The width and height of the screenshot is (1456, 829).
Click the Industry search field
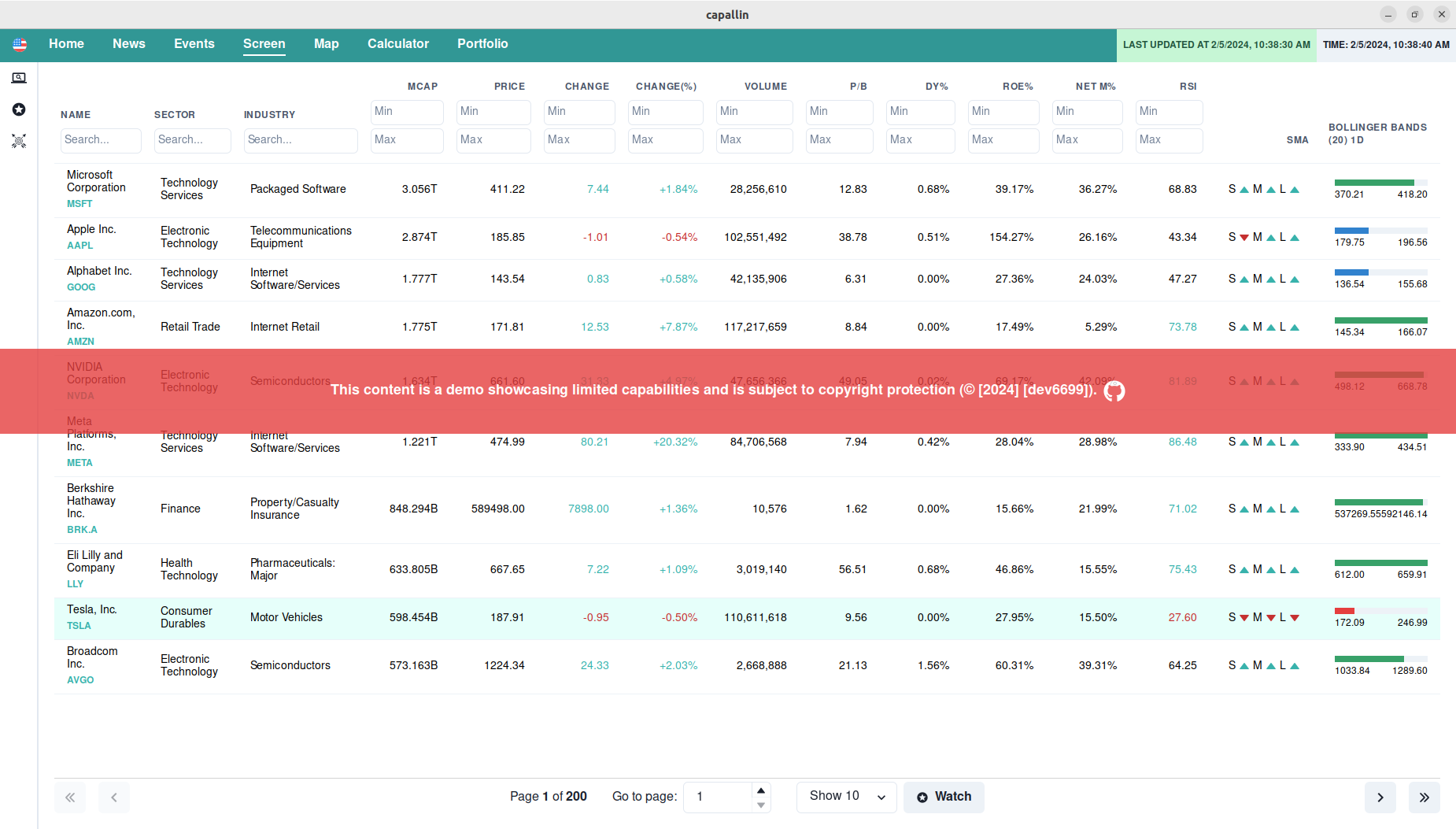(301, 140)
